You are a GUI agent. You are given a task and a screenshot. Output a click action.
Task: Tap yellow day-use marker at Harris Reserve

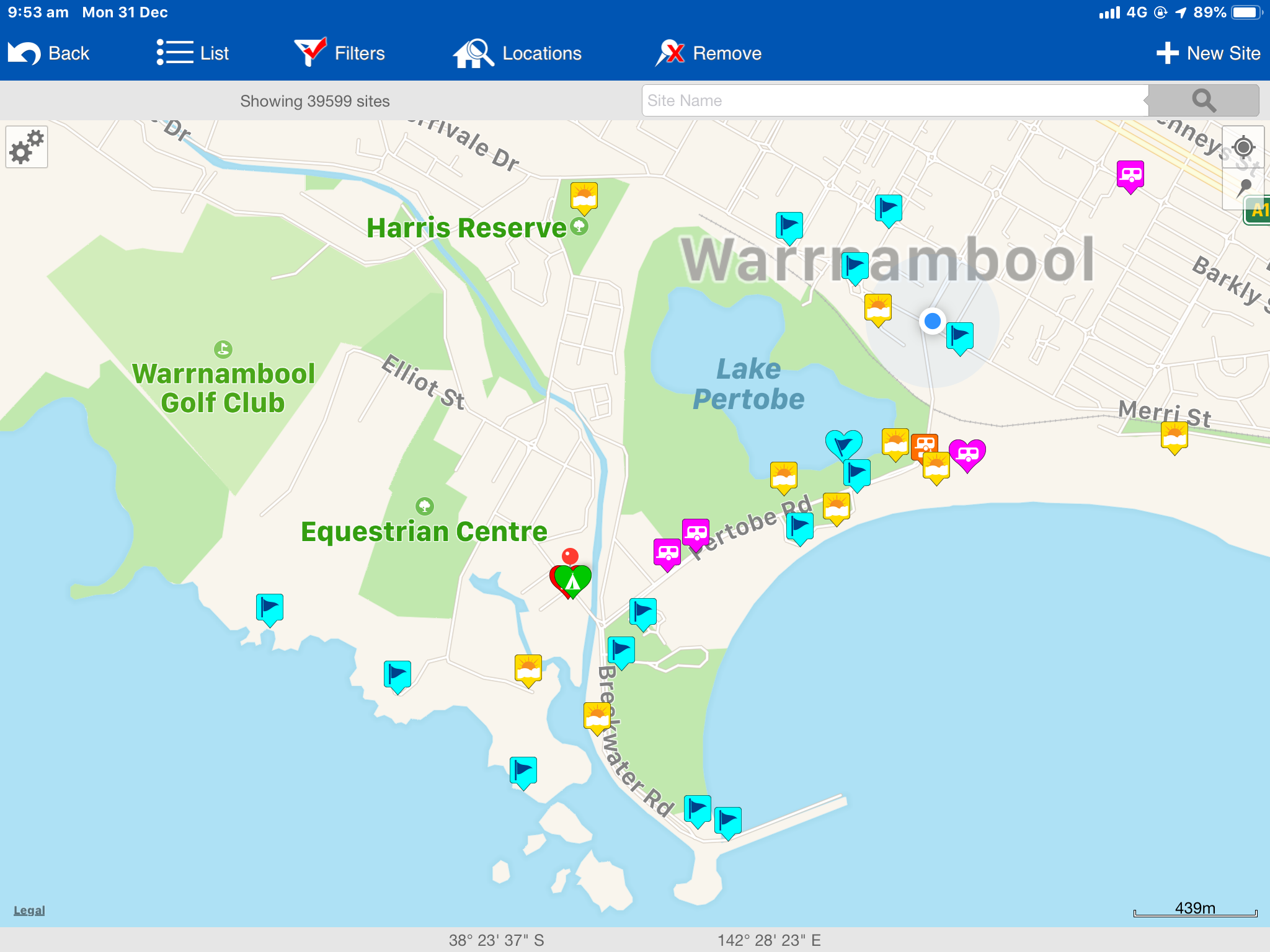tap(584, 196)
